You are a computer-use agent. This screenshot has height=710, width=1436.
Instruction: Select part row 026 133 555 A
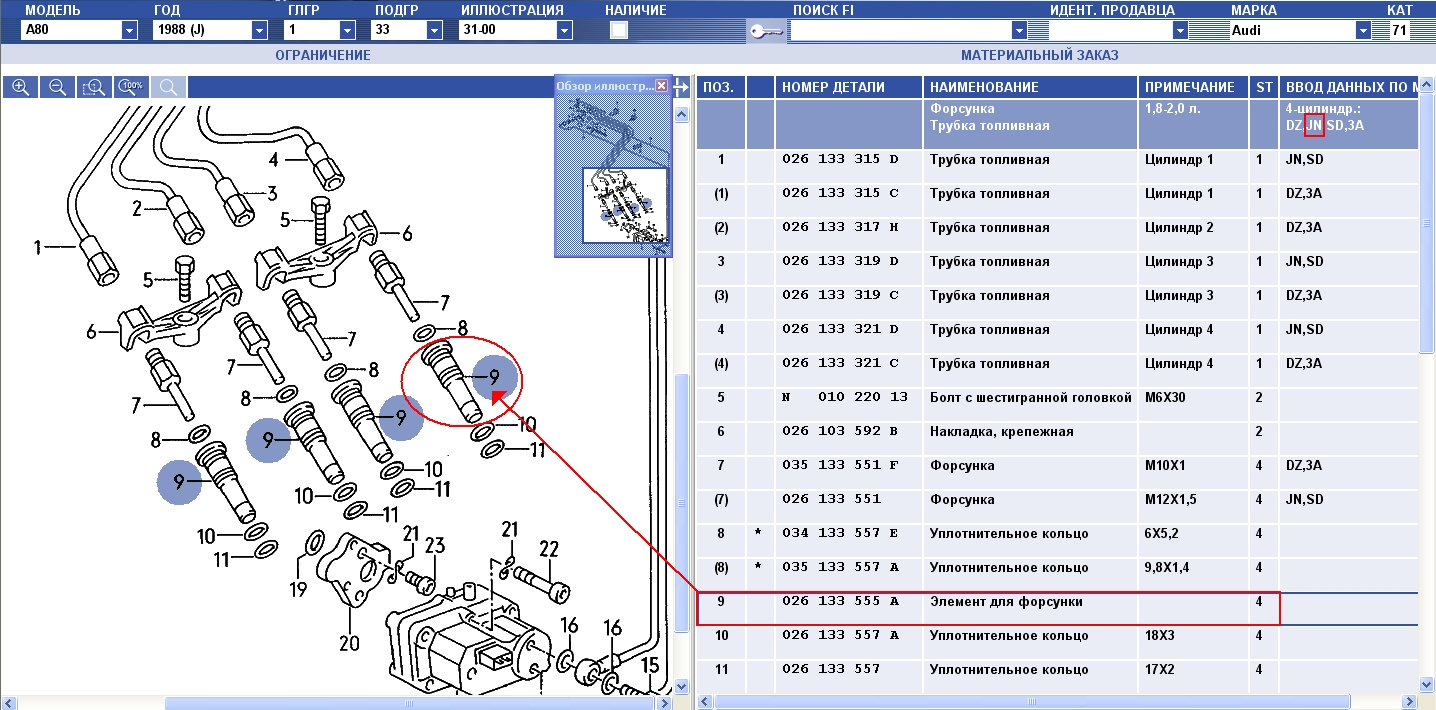point(840,602)
